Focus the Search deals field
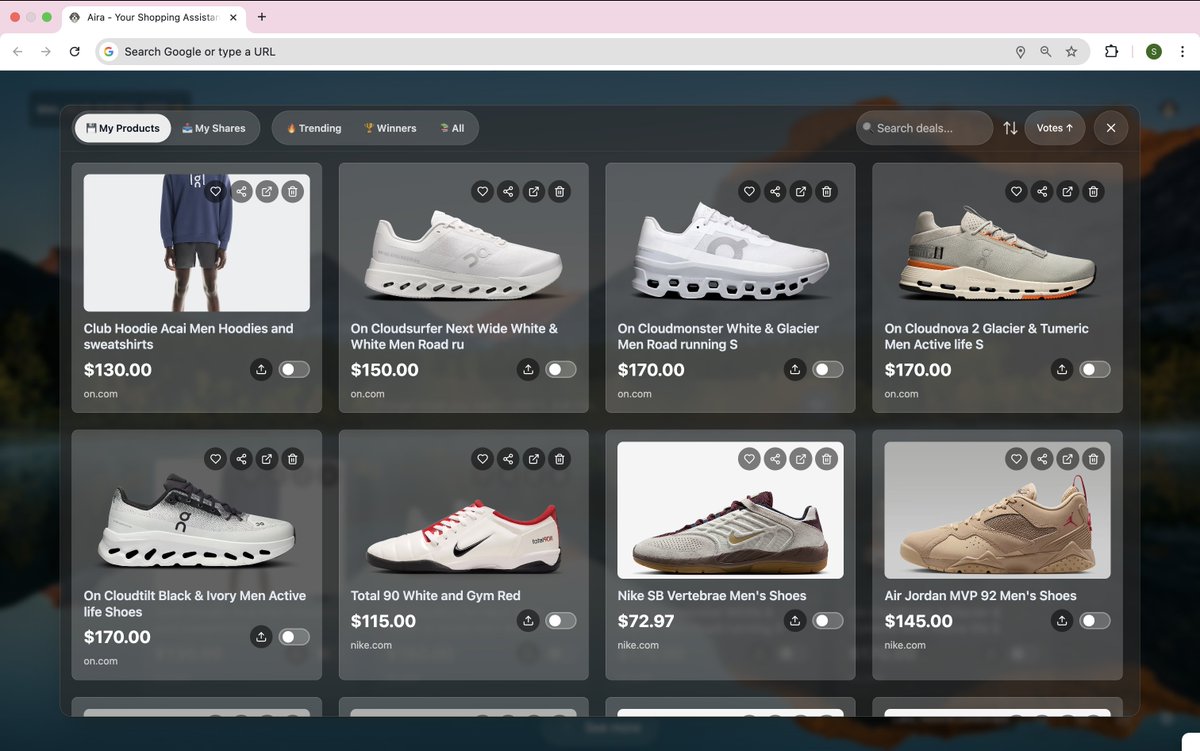Viewport: 1200px width, 751px height. tap(925, 128)
